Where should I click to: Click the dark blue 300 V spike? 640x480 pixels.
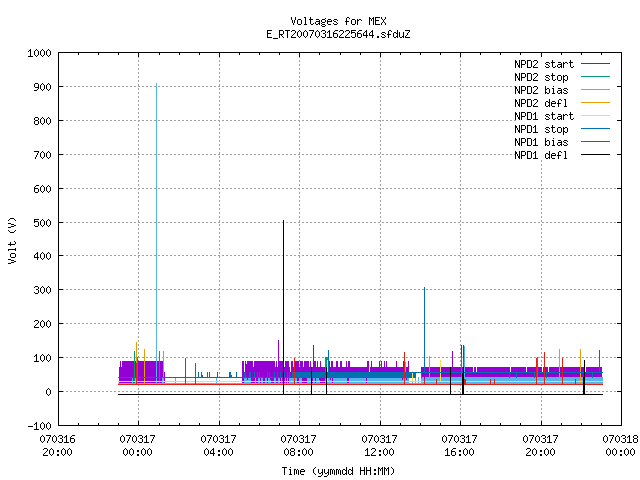(x=424, y=331)
